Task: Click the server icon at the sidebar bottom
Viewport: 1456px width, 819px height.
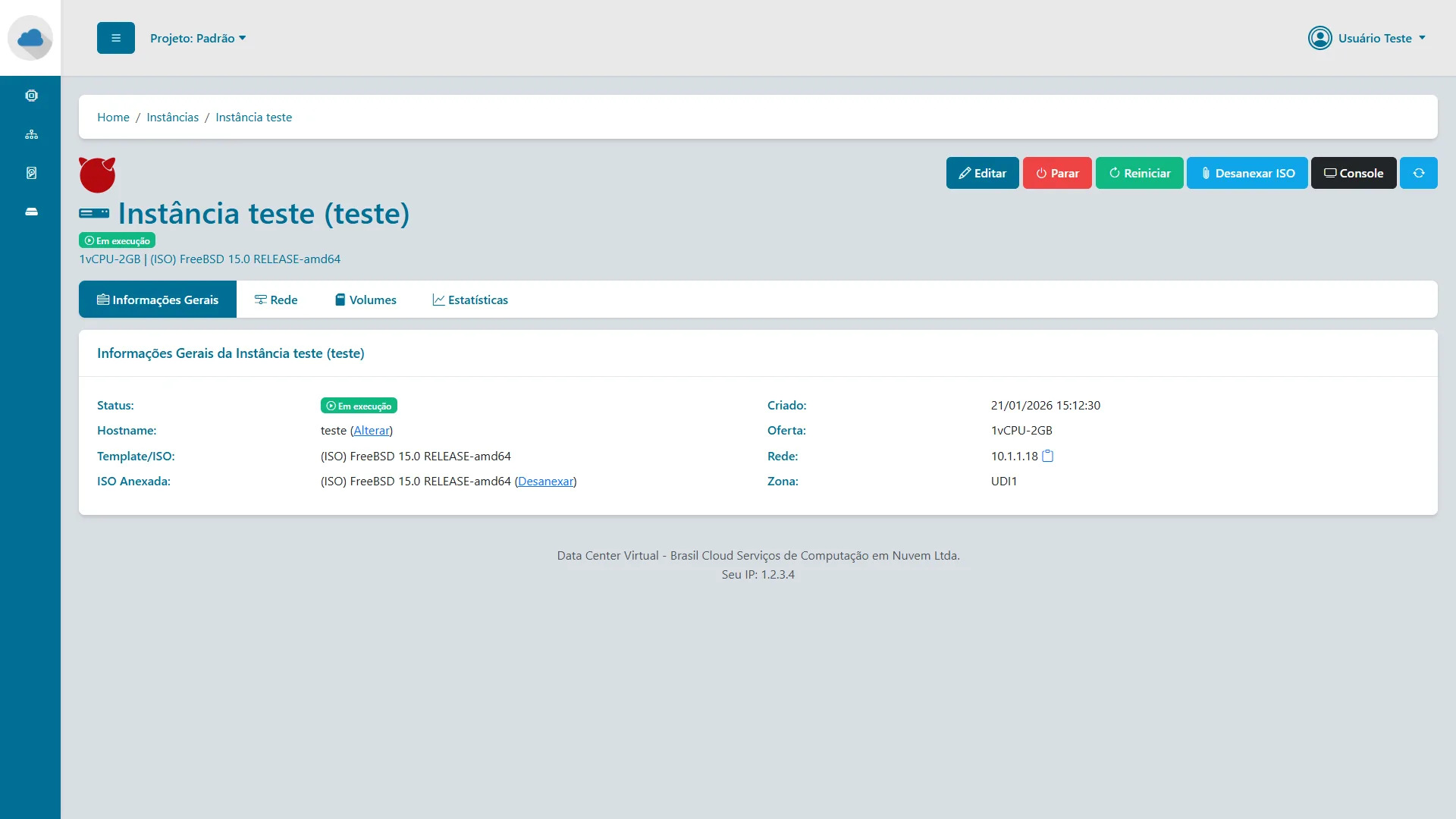Action: click(31, 212)
